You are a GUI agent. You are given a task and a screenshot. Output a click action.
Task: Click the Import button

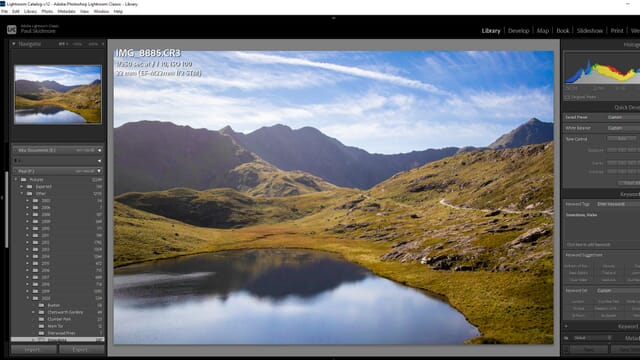[33, 349]
